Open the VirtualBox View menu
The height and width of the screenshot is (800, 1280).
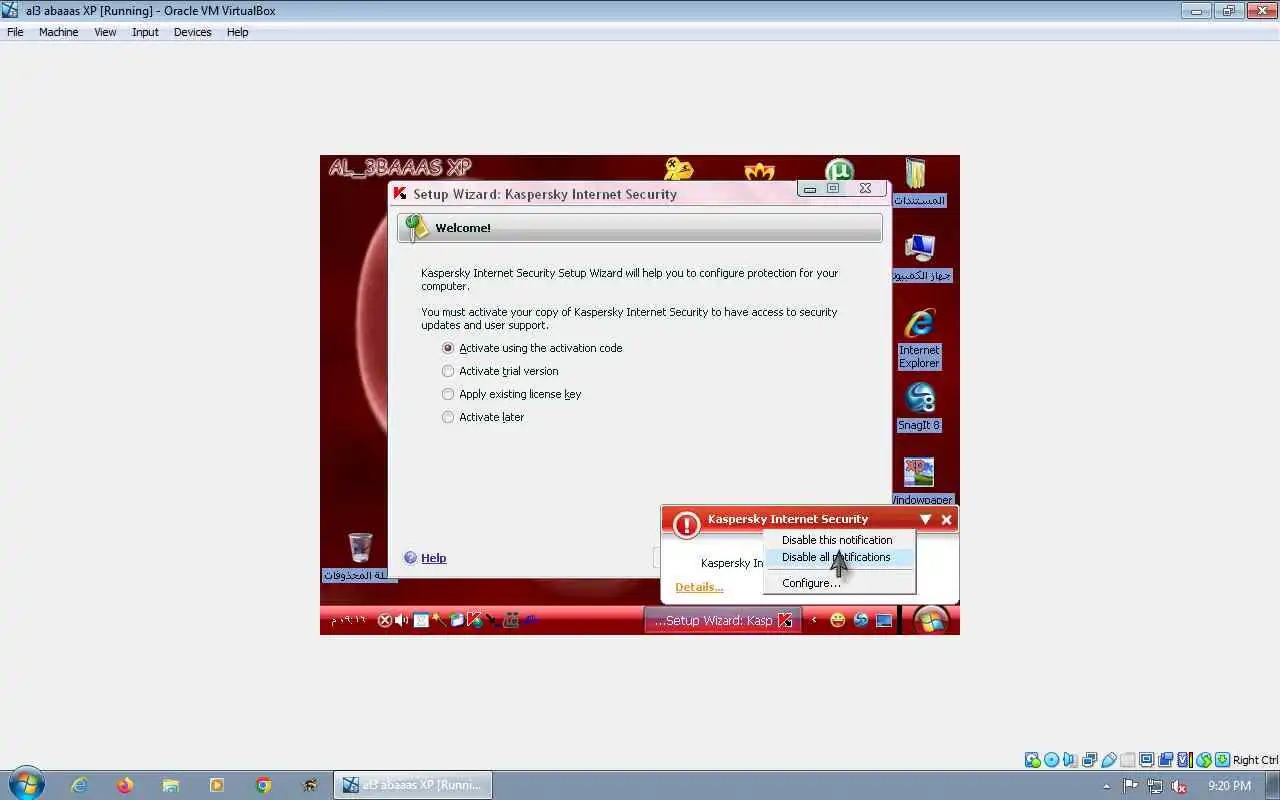pyautogui.click(x=105, y=32)
